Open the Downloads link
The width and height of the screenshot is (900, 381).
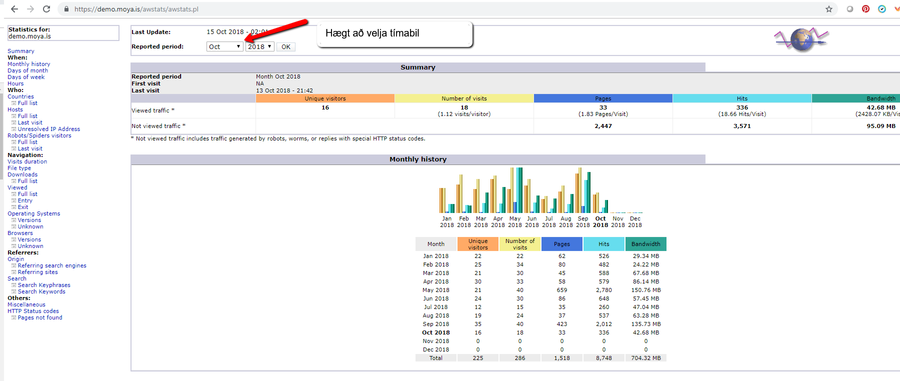click(x=22, y=174)
